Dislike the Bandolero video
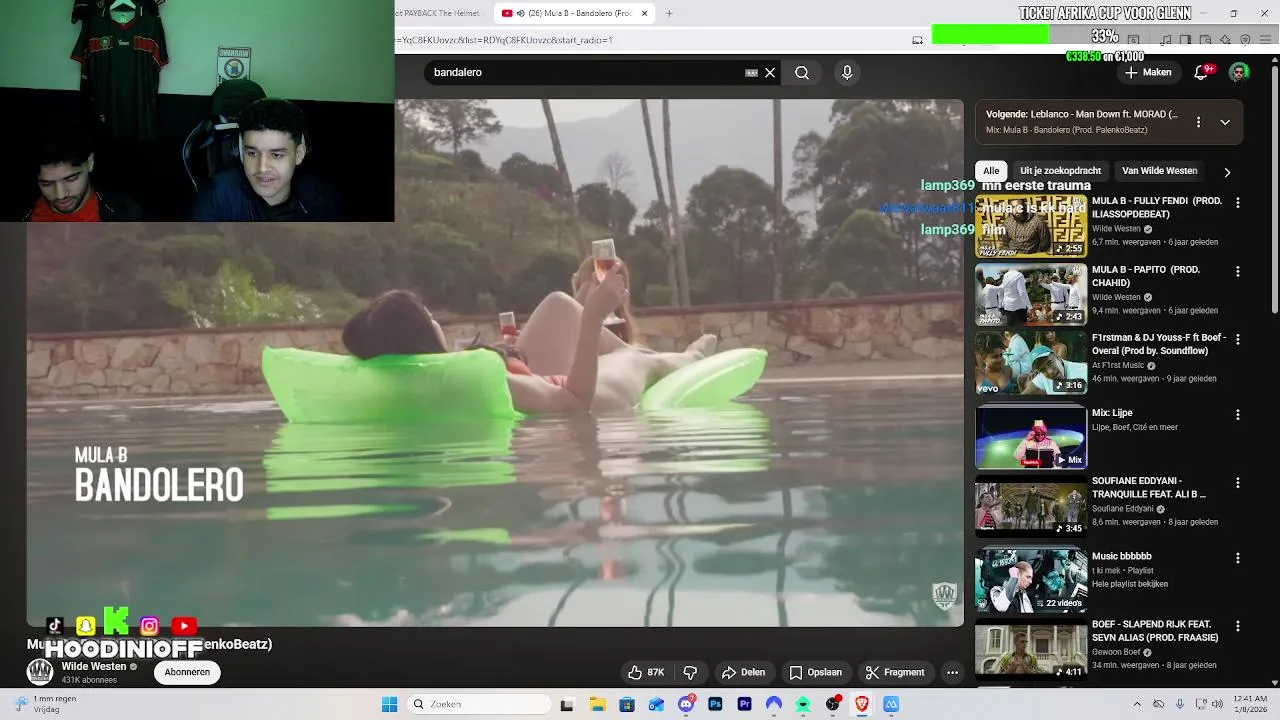The width and height of the screenshot is (1280, 720). 690,672
